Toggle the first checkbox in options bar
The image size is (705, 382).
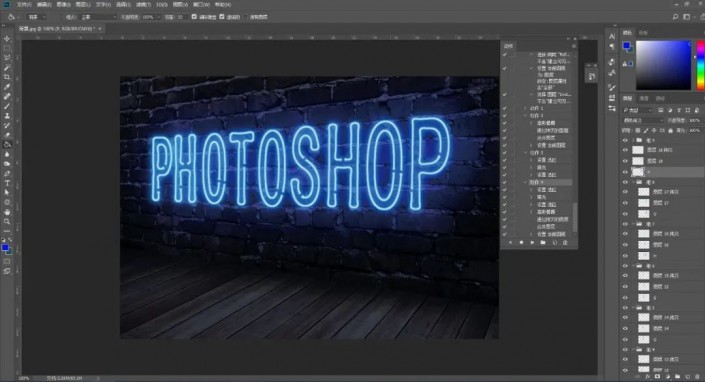(x=194, y=17)
